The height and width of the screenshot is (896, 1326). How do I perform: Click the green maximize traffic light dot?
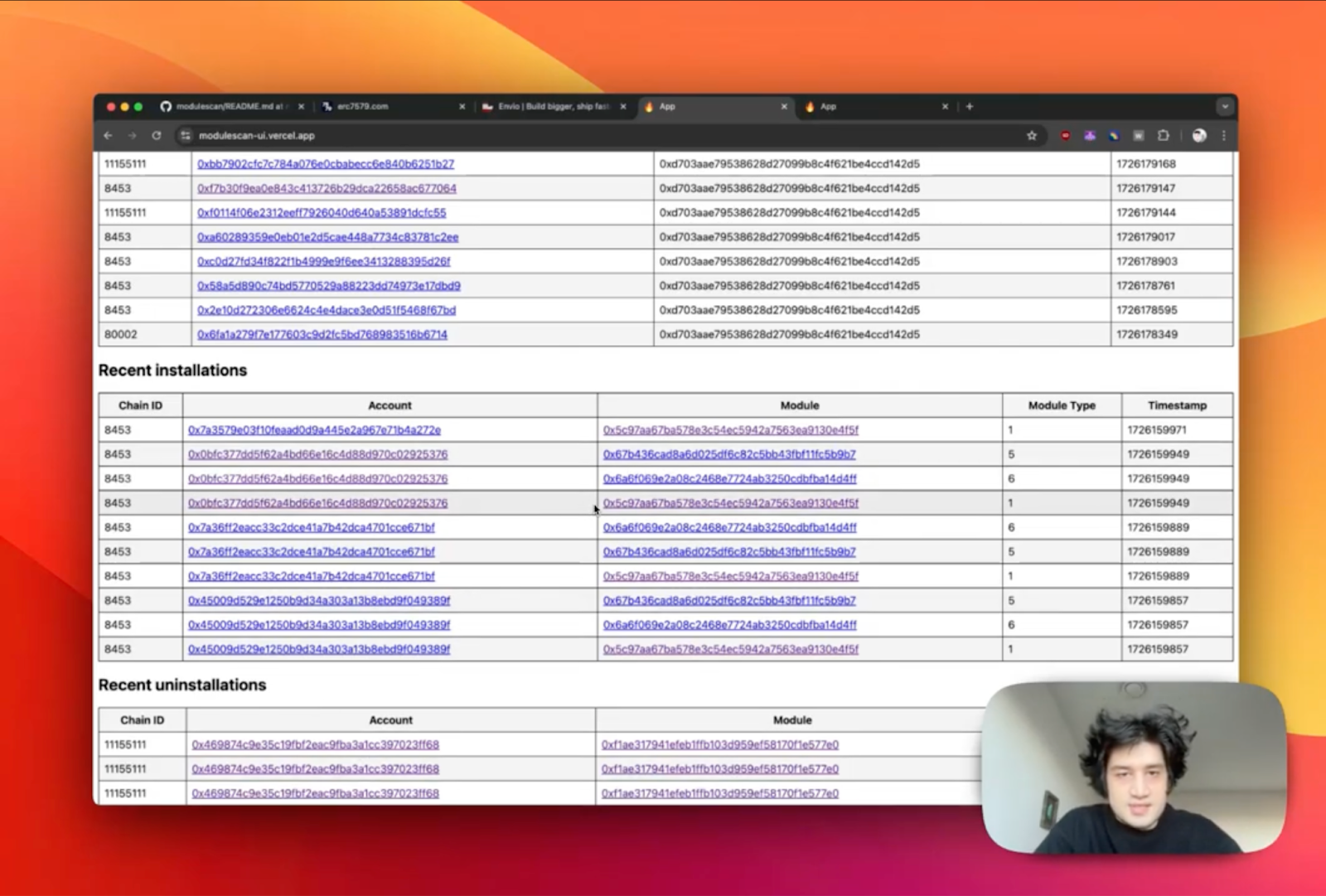click(138, 106)
